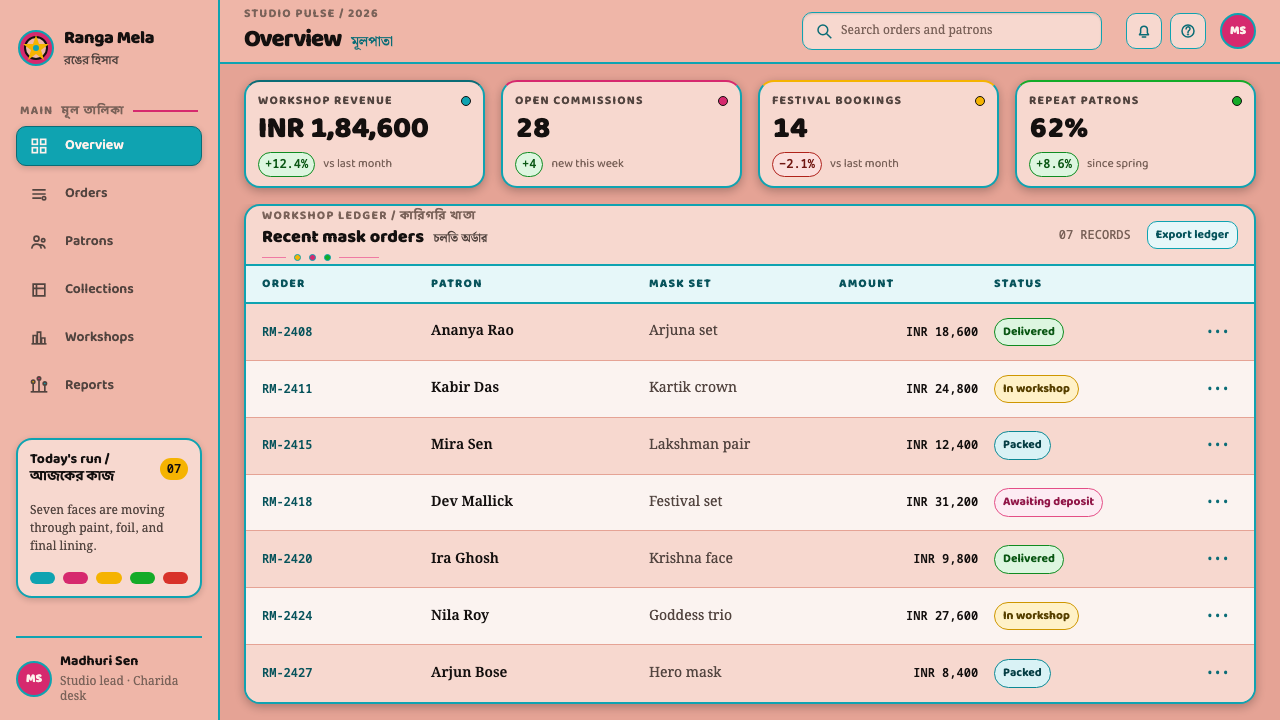
Task: Select the Overview sidebar item
Action: pyautogui.click(x=109, y=146)
